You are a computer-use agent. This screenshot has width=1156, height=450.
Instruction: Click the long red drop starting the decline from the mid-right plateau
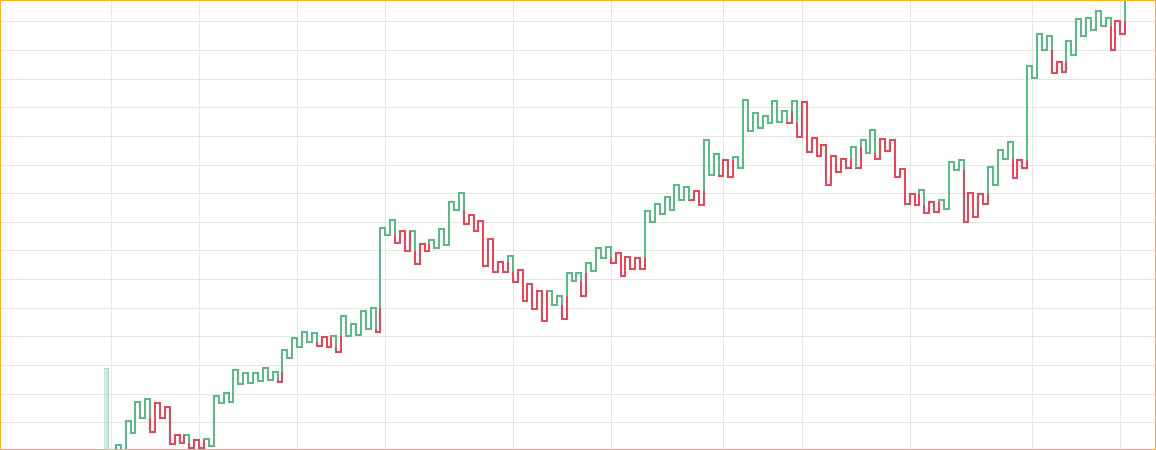coord(800,120)
